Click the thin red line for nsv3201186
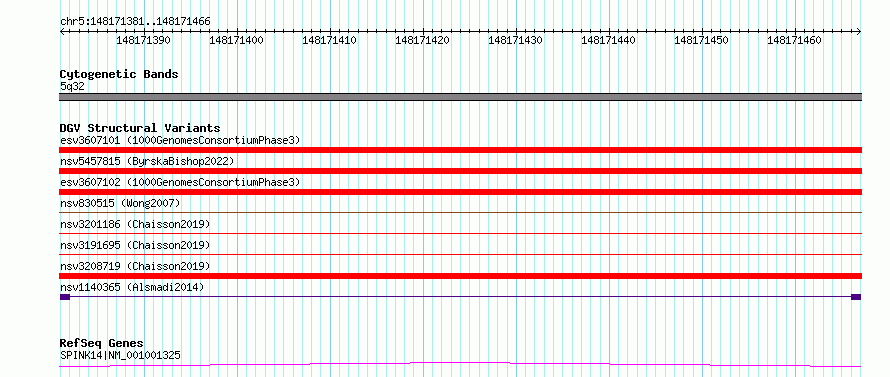 [x=460, y=233]
